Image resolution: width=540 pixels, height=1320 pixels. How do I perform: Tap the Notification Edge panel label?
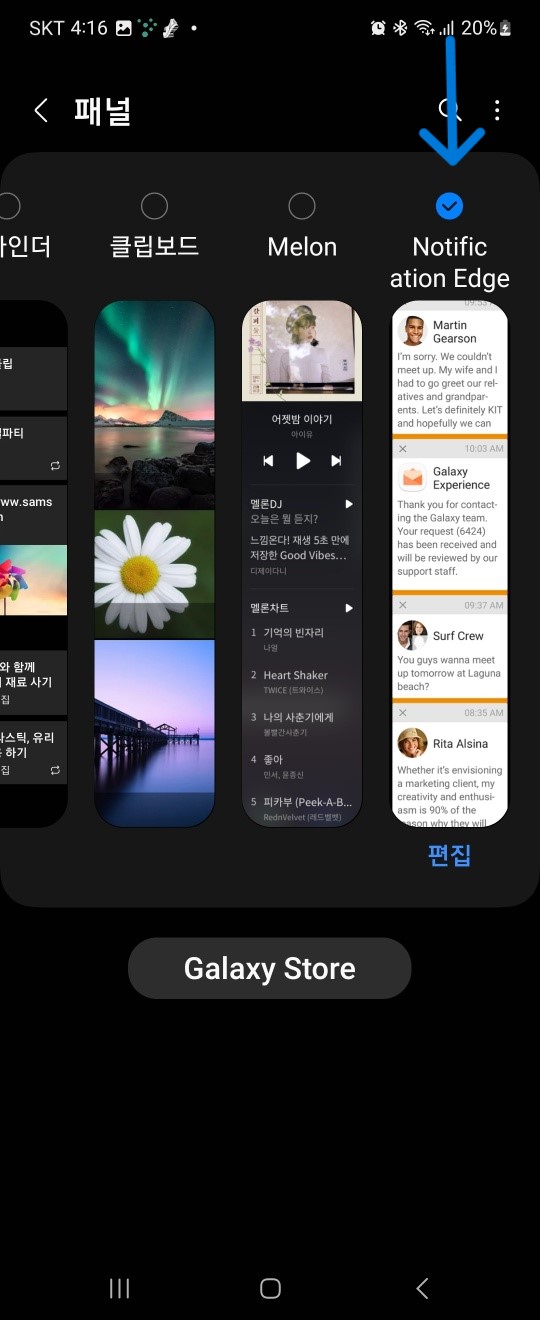click(450, 262)
